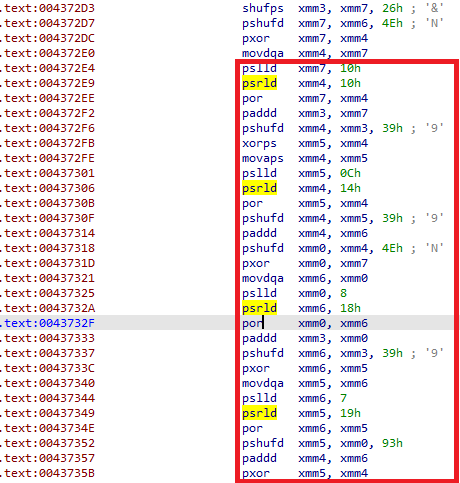Image resolution: width=460 pixels, height=483 pixels.
Task: Click pslld on the xmm5, 0Ch line
Action: coord(259,173)
